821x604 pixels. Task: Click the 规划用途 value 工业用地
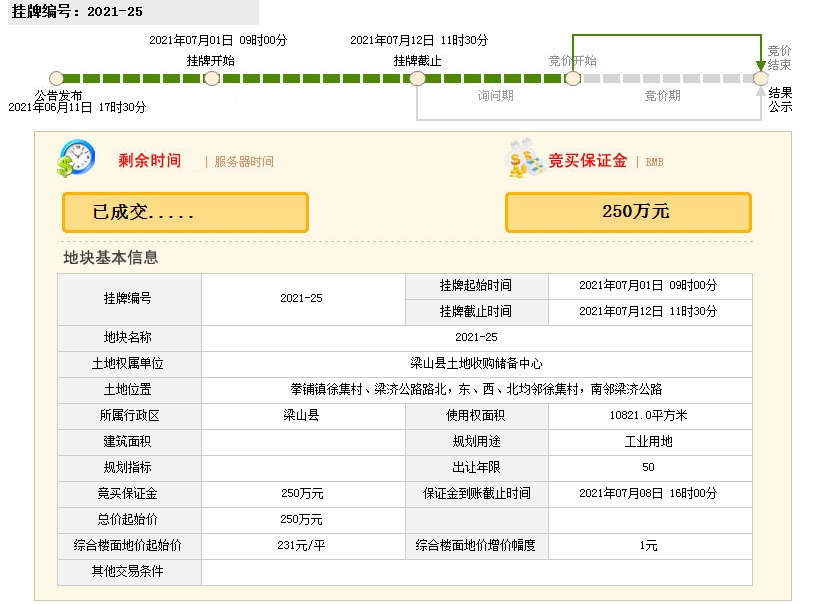648,442
